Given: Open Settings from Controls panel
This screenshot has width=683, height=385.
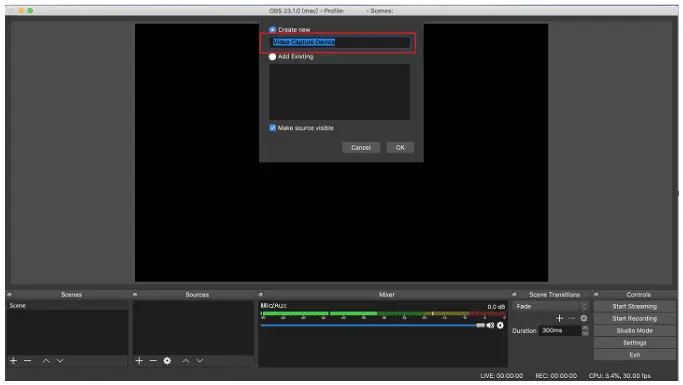Looking at the screenshot, I should pos(634,343).
